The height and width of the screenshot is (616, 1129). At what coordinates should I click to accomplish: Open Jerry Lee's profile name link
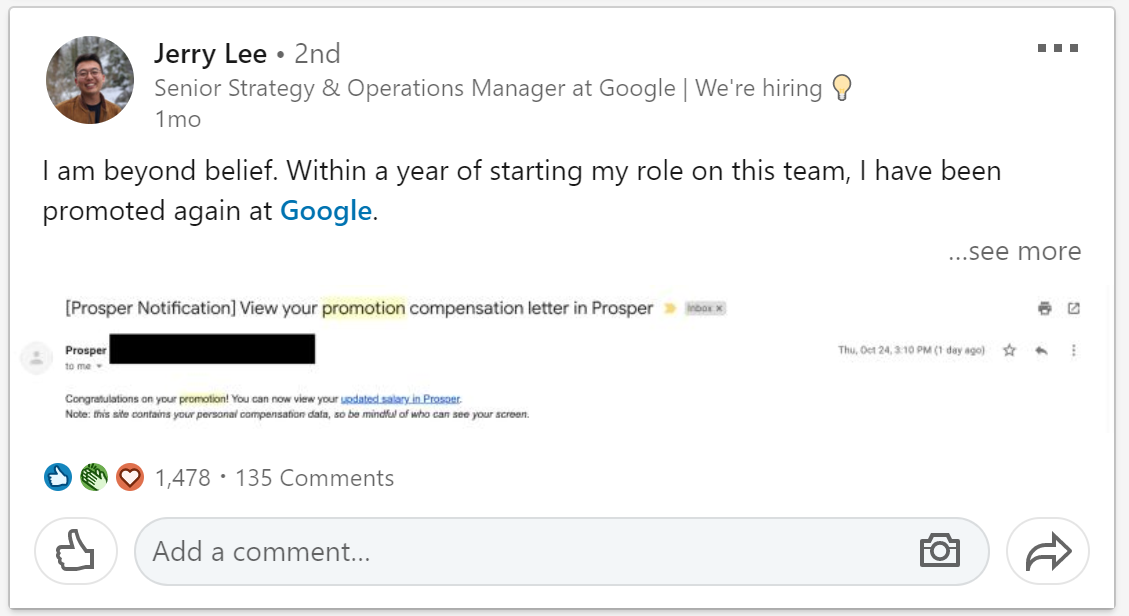point(210,54)
